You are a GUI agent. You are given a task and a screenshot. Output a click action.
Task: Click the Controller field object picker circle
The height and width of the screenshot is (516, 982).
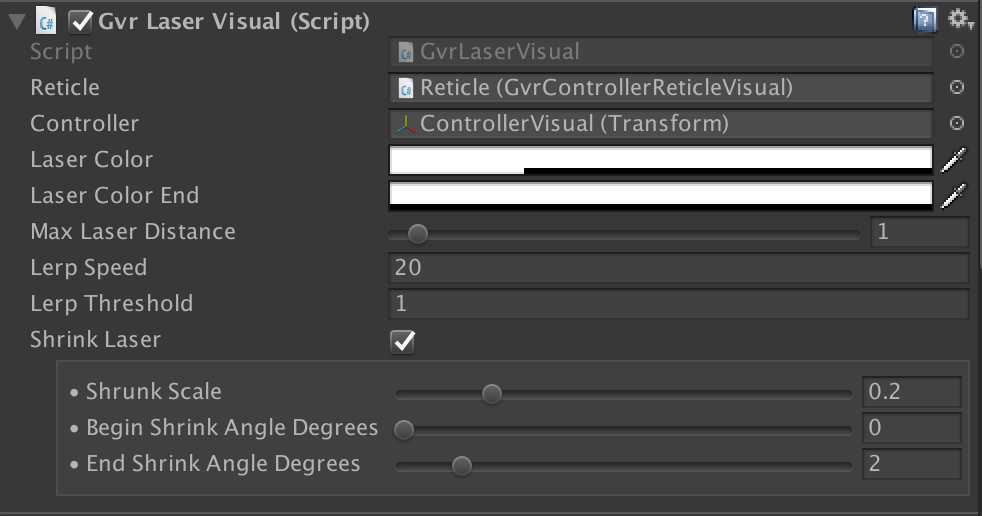pyautogui.click(x=956, y=124)
